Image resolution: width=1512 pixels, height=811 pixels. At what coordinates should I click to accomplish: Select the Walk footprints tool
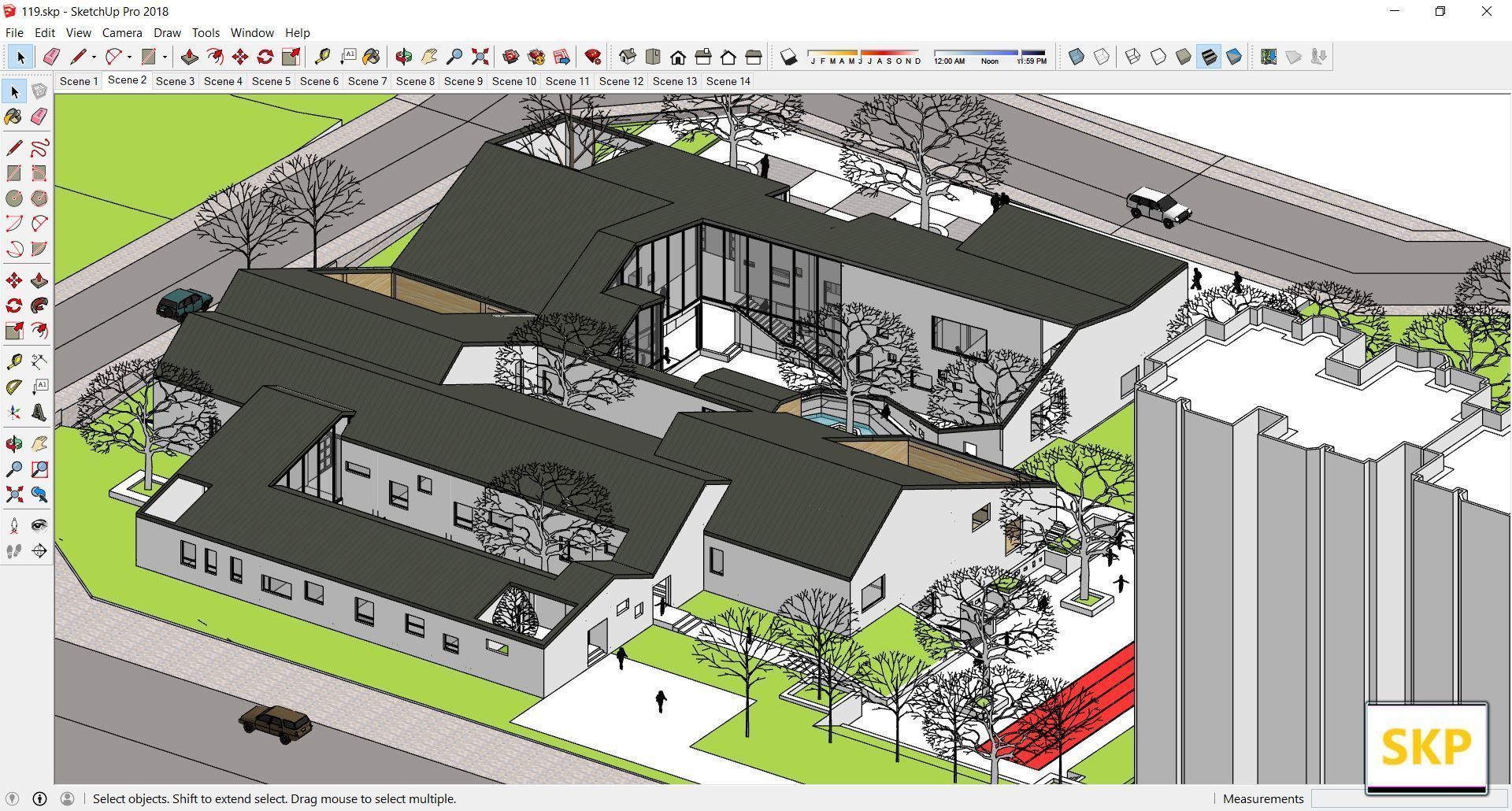tap(14, 551)
